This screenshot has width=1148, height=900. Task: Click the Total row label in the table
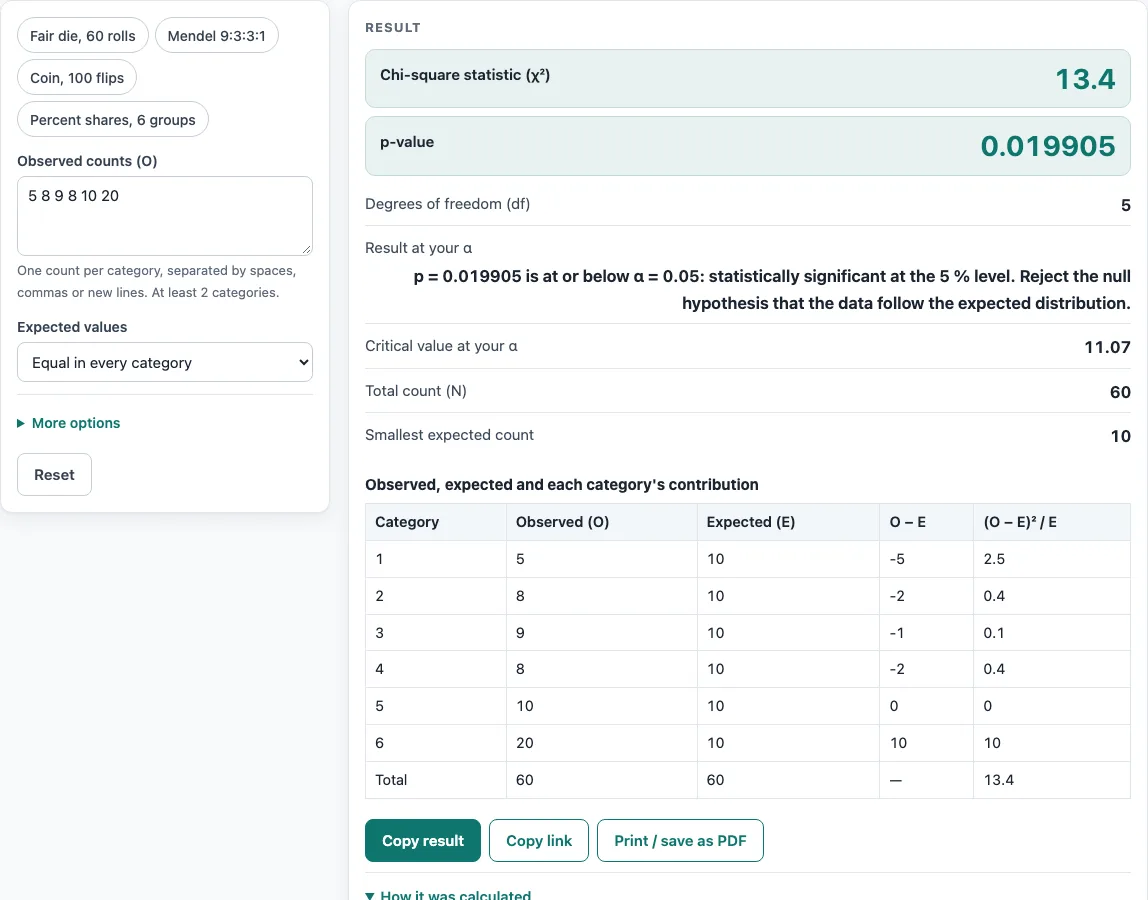pos(391,780)
